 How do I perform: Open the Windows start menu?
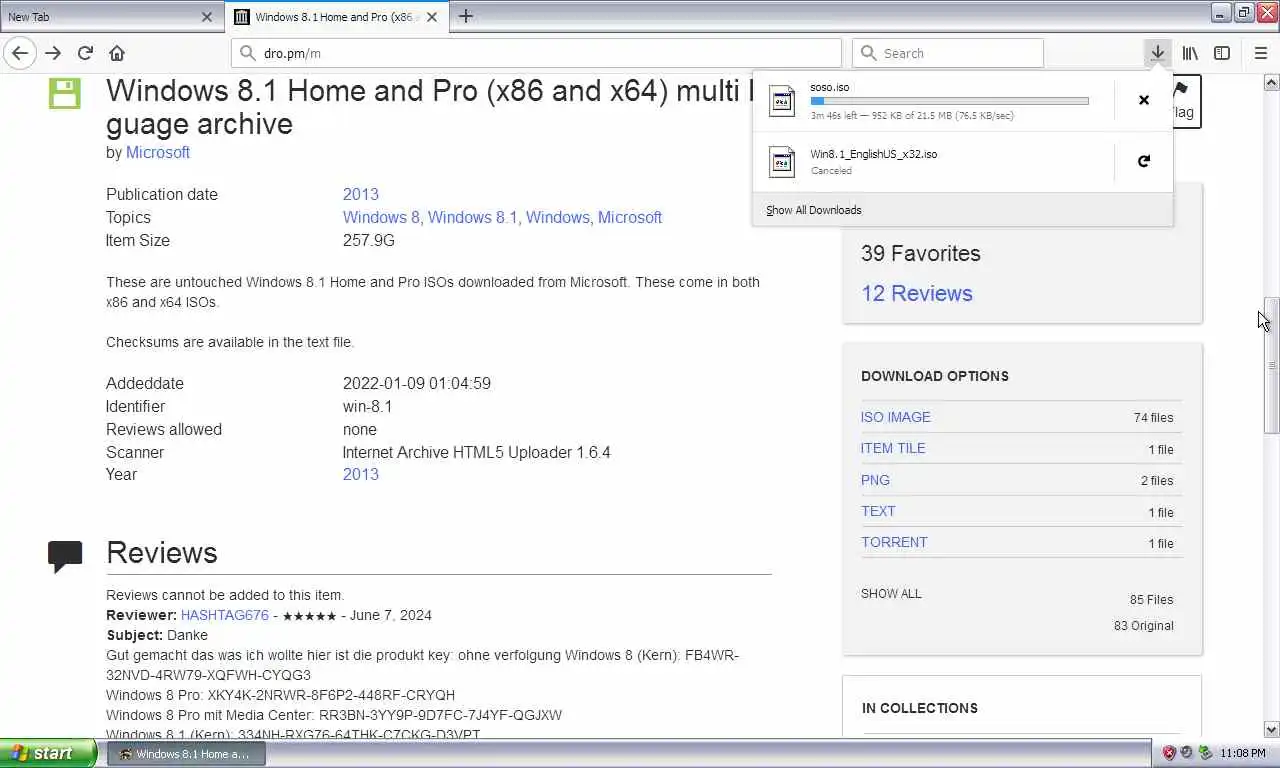pos(48,753)
